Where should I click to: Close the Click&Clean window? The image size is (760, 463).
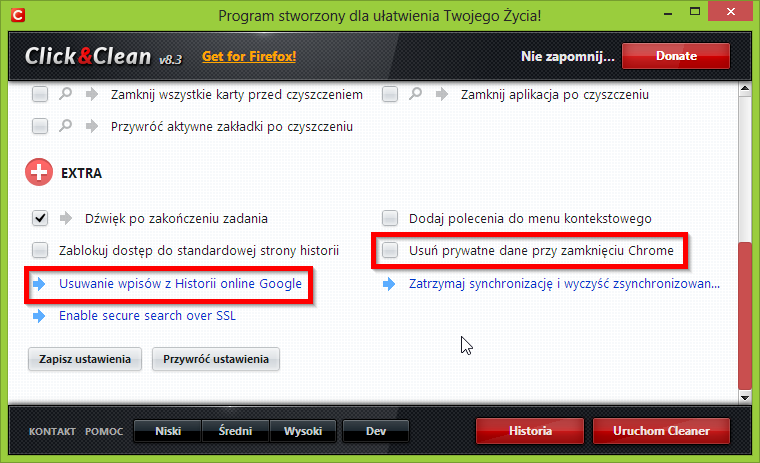point(730,12)
